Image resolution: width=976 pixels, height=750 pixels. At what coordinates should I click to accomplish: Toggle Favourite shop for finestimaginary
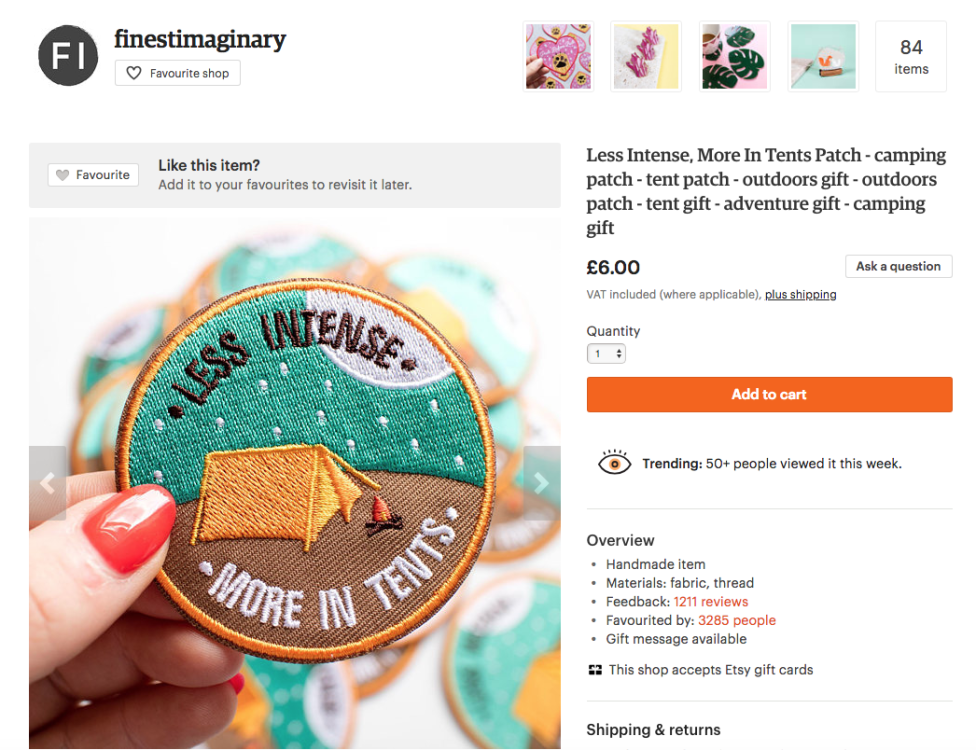177,73
